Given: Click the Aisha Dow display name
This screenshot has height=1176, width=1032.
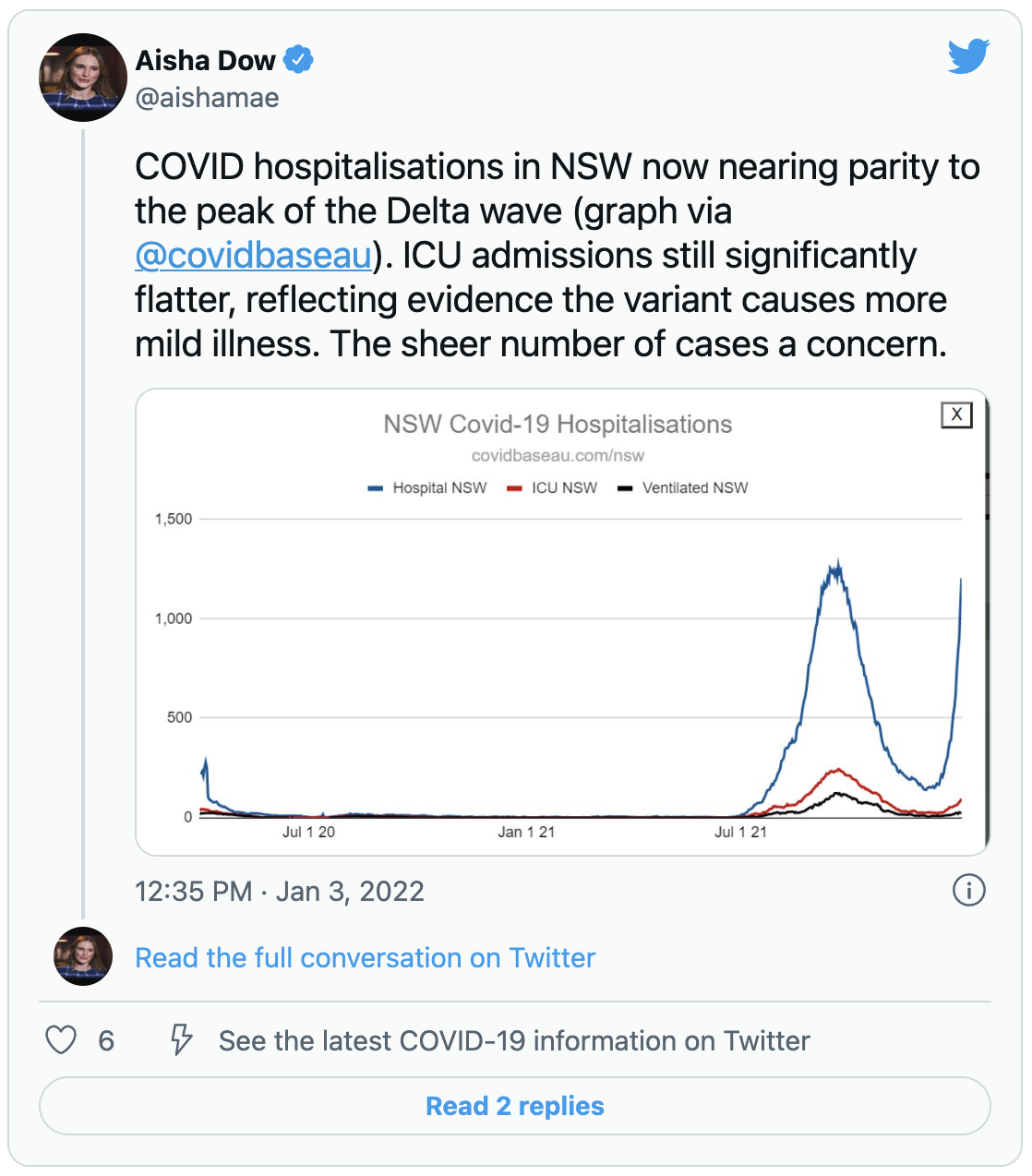Looking at the screenshot, I should pos(205,60).
